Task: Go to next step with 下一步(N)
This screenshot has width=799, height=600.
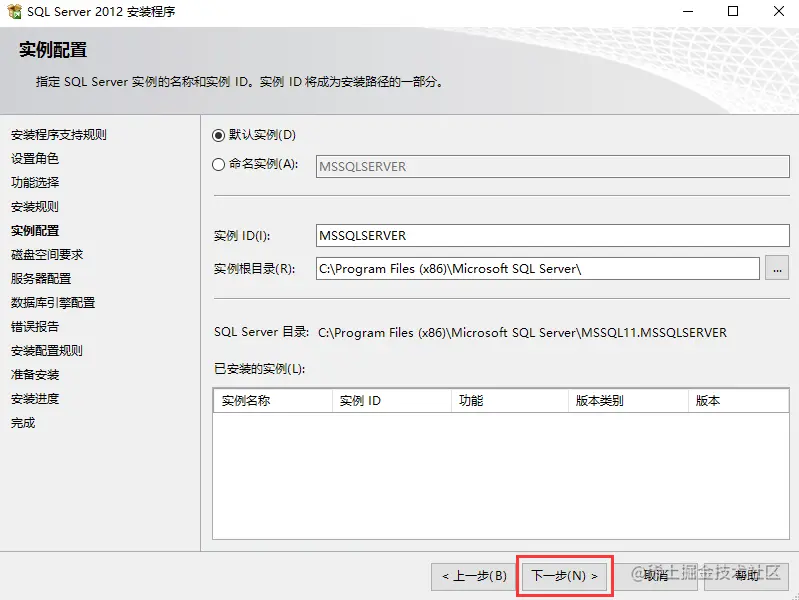Action: click(x=564, y=576)
